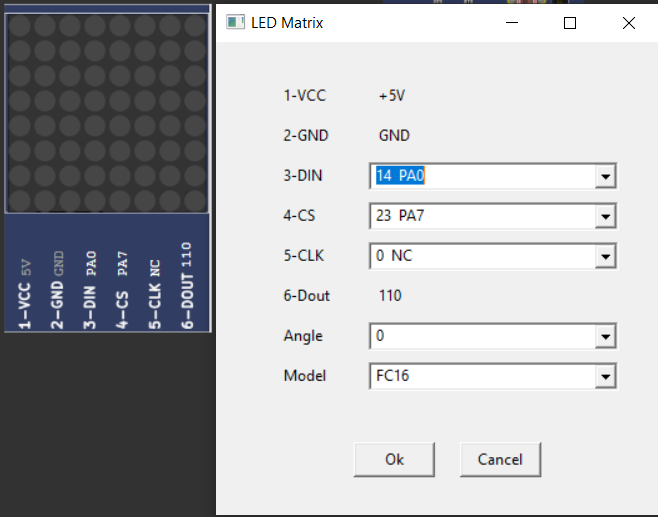Open the 5-CLK pin dropdown arrow

(605, 256)
